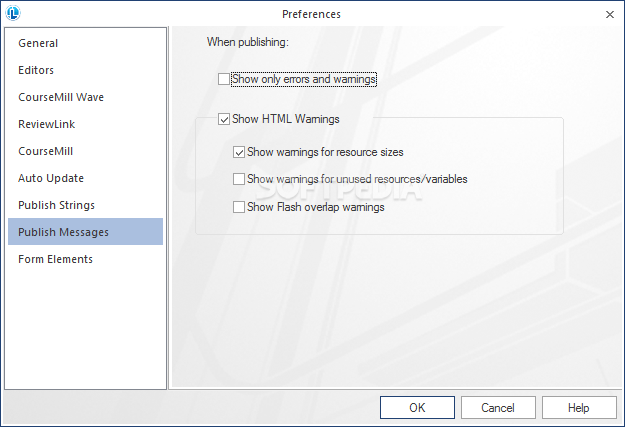The image size is (626, 428).
Task: Switch to Publish Strings category
Action: [x=85, y=205]
